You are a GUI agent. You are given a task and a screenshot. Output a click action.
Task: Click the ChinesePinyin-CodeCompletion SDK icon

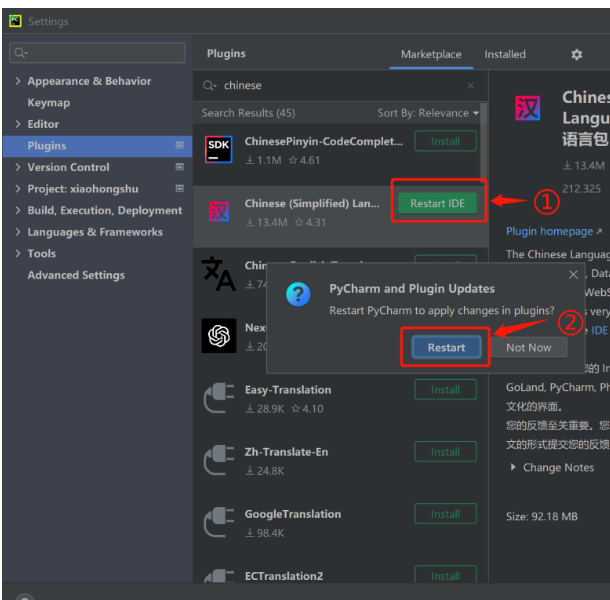218,149
